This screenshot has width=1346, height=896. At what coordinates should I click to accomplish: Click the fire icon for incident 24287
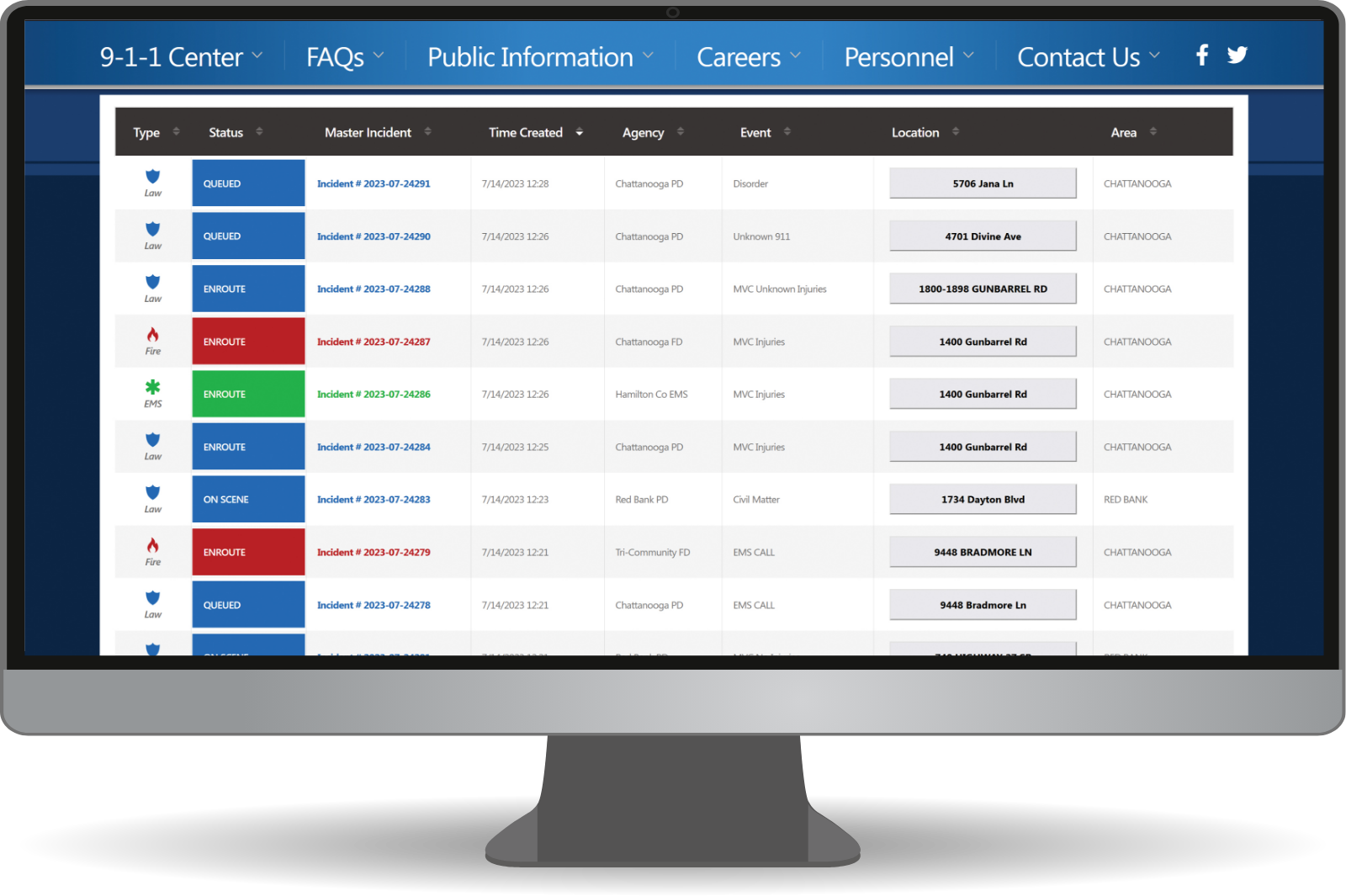(152, 336)
